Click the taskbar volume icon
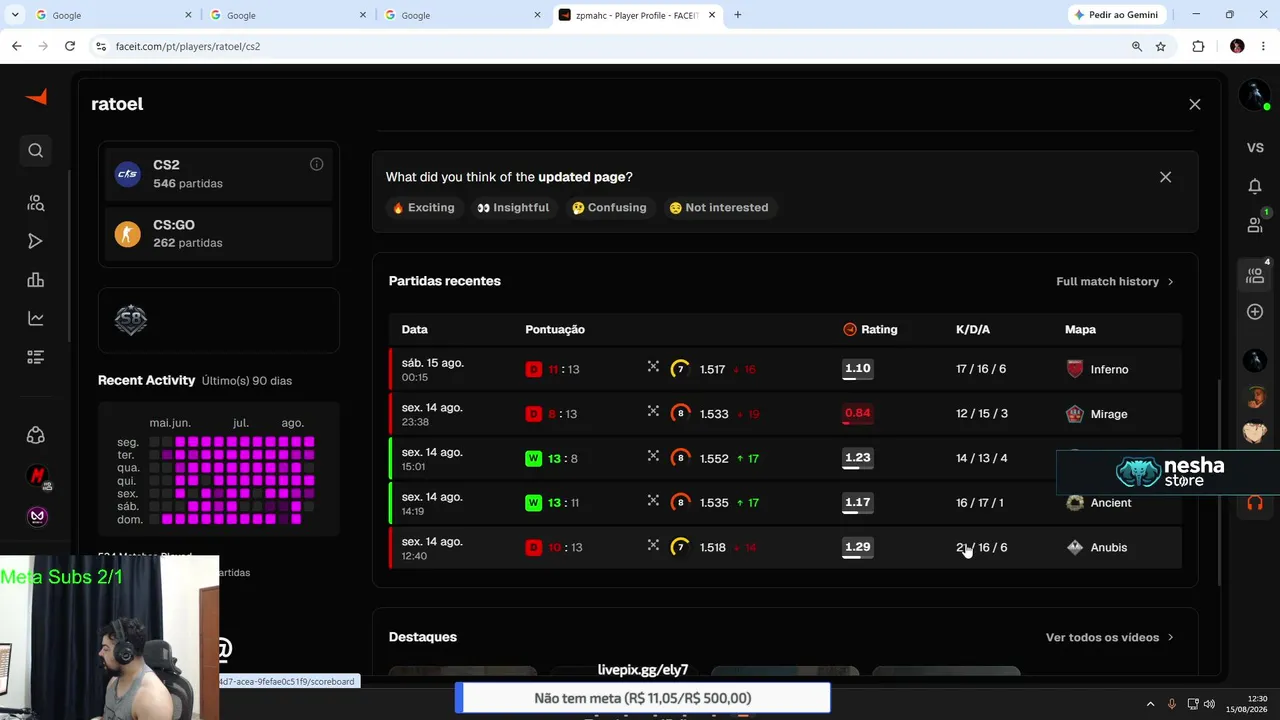1280x720 pixels. (x=1208, y=704)
